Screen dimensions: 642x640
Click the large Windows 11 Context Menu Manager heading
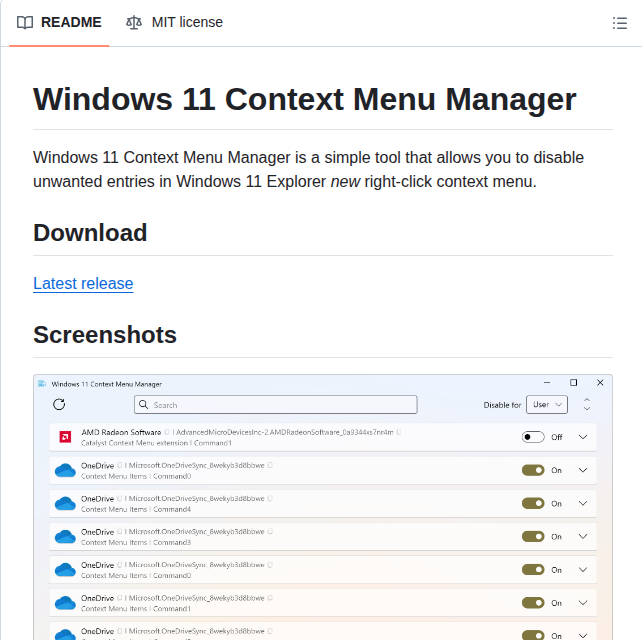click(305, 99)
